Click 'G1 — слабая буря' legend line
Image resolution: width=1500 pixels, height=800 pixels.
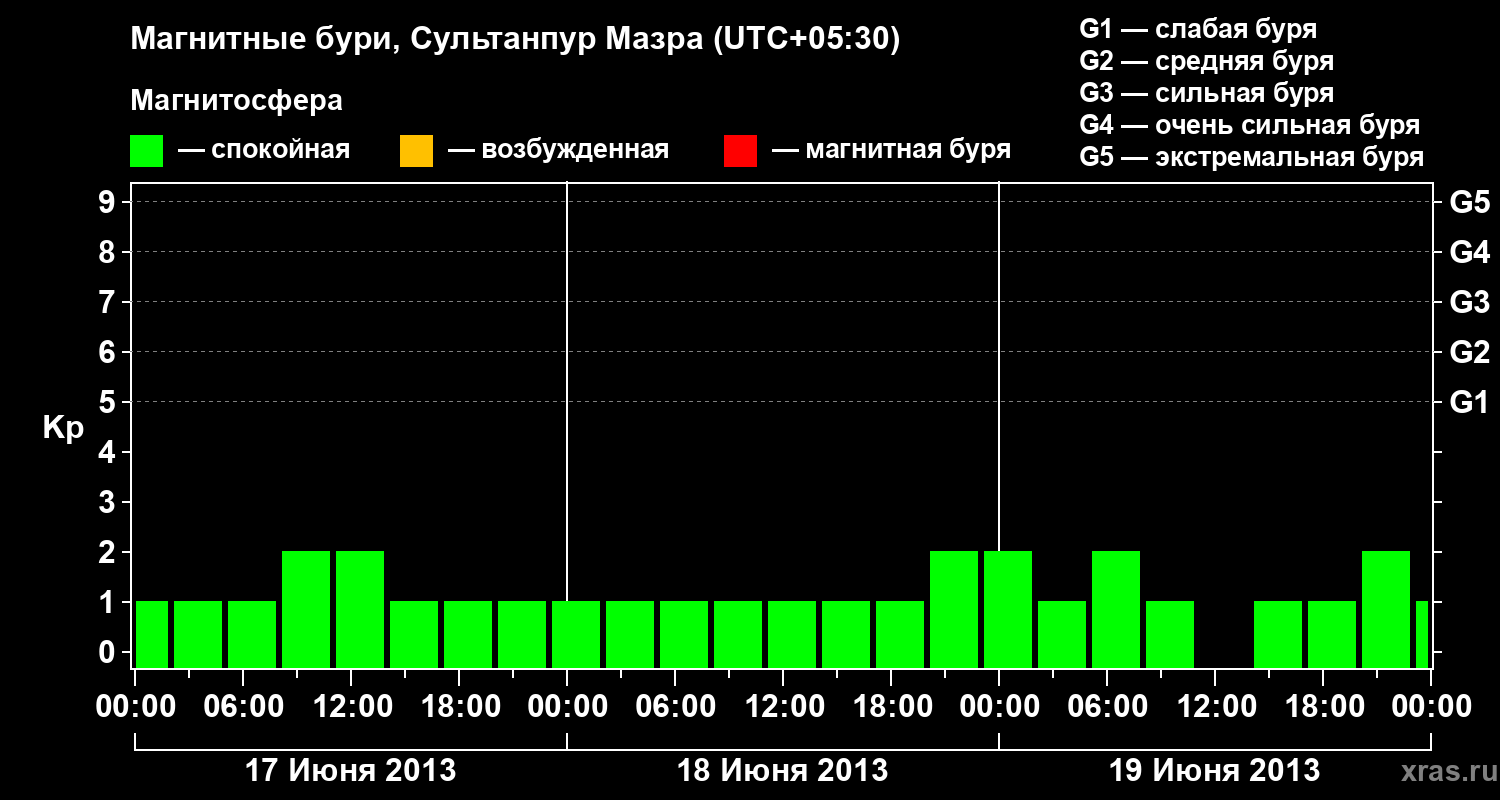coord(1198,29)
